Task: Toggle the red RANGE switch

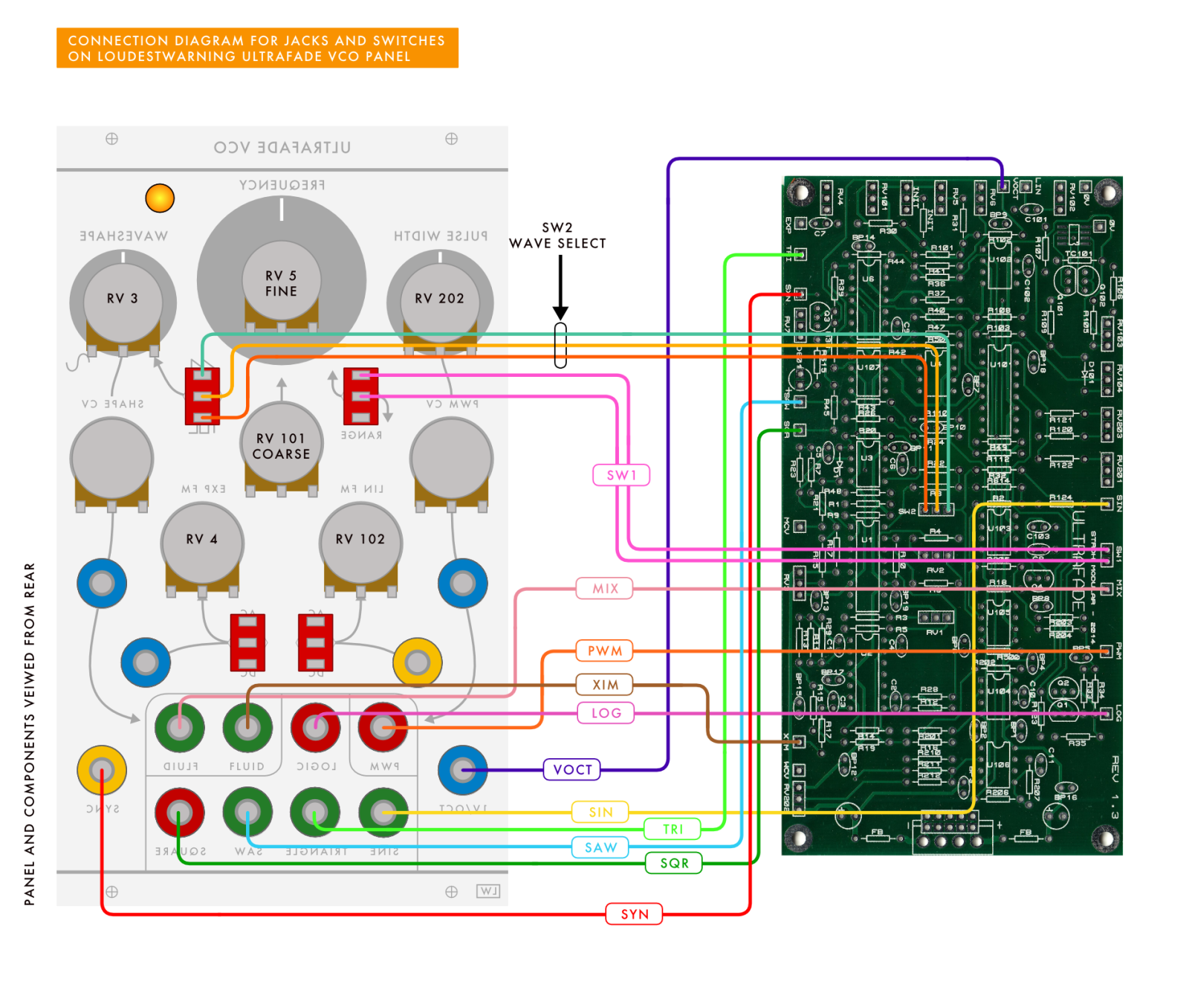Action: point(361,396)
